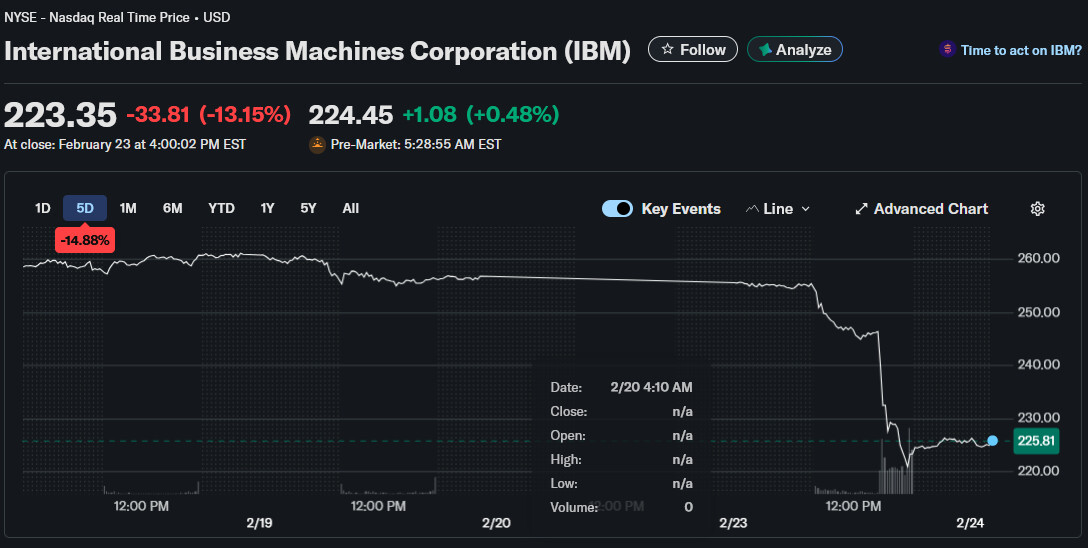
Task: Open the Time to act on IBM link
Action: click(1019, 49)
